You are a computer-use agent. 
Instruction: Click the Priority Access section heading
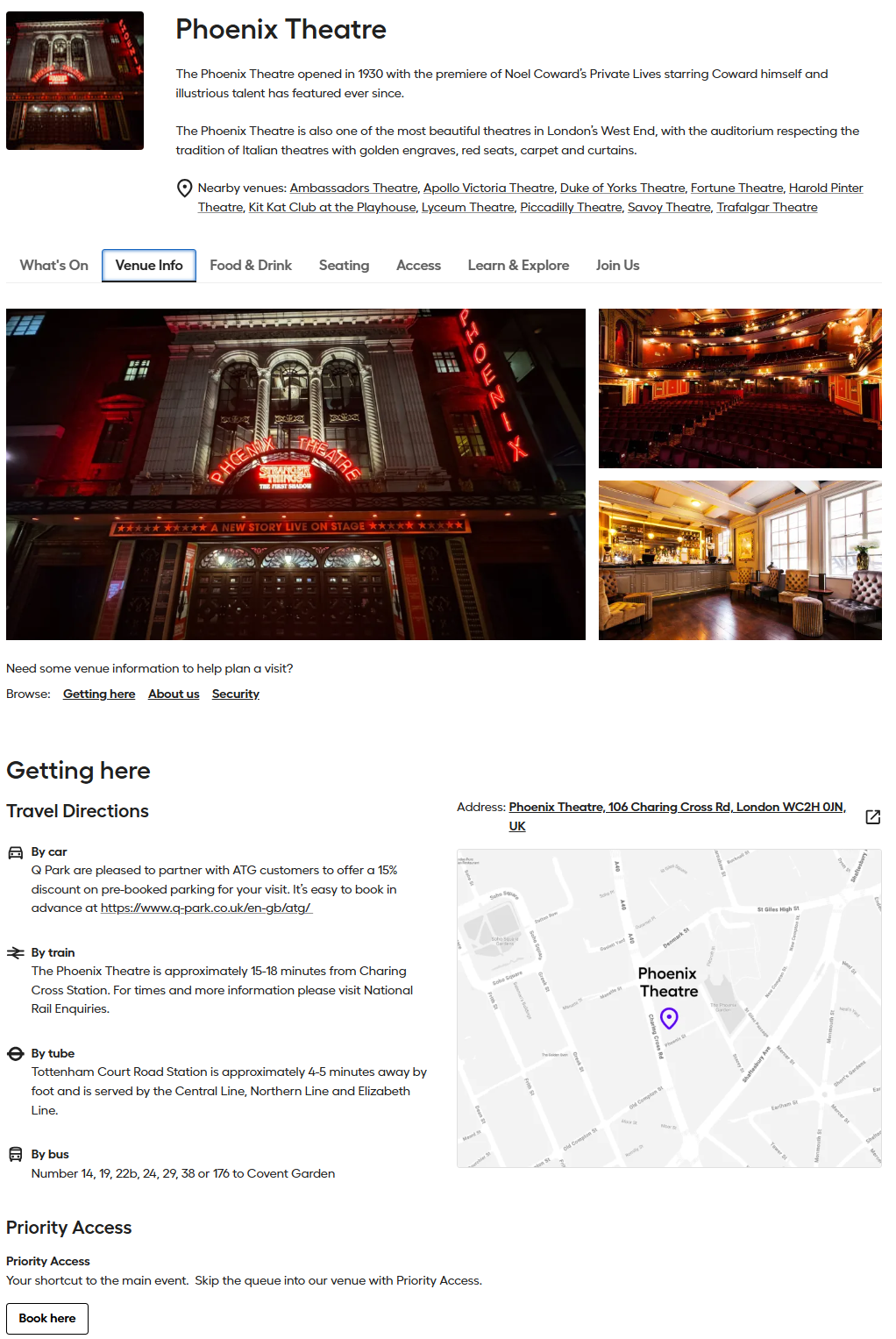point(69,1228)
